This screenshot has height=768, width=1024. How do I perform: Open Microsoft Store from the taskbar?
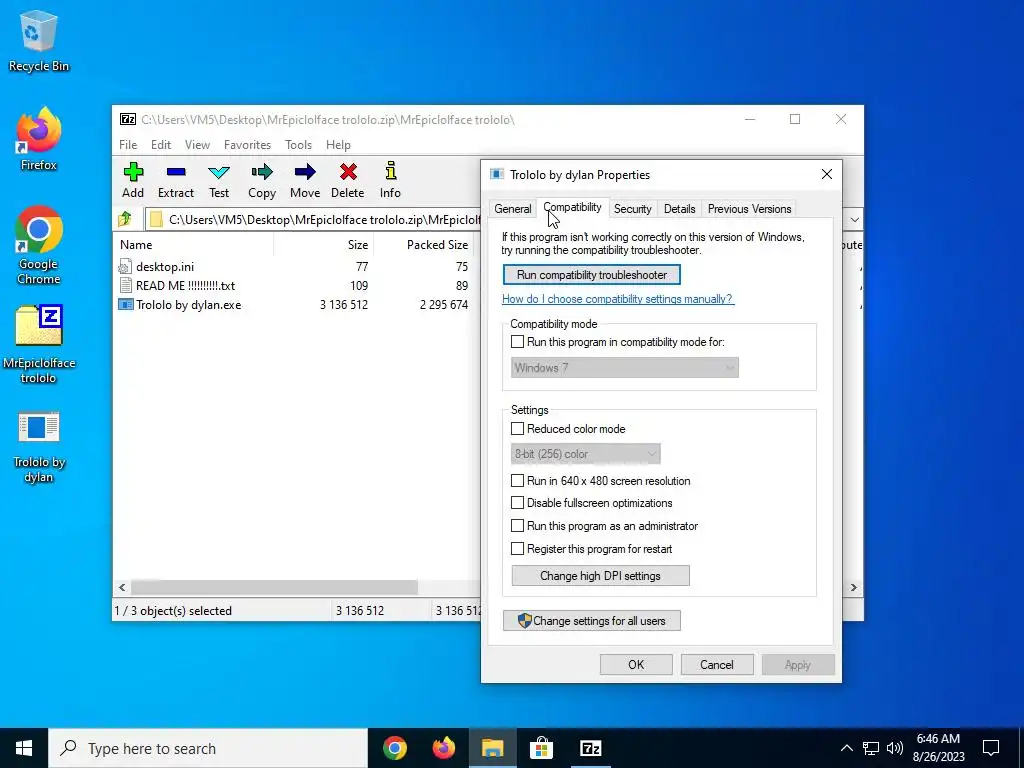click(x=541, y=748)
